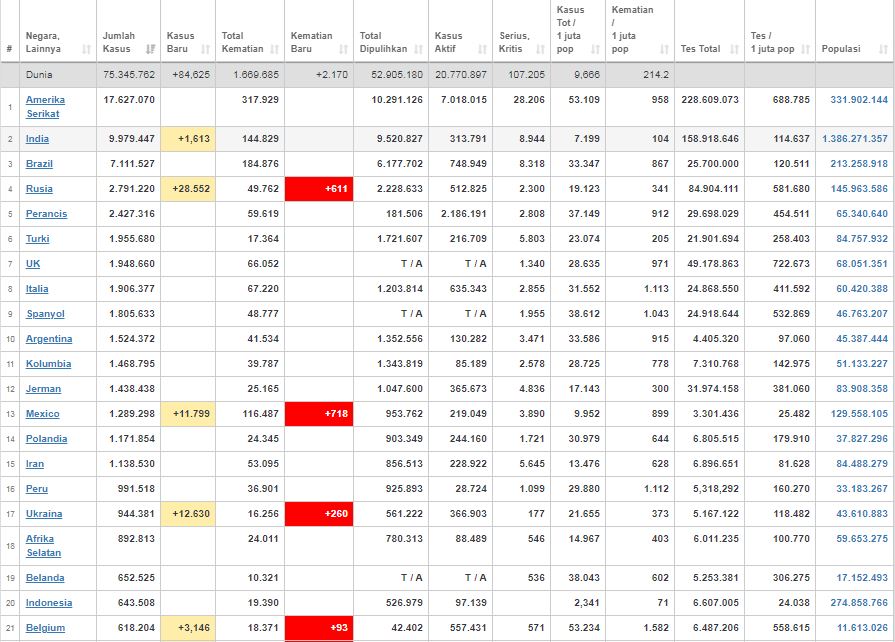Sort by Serius, Kritis column arrows
895x642 pixels.
(541, 49)
